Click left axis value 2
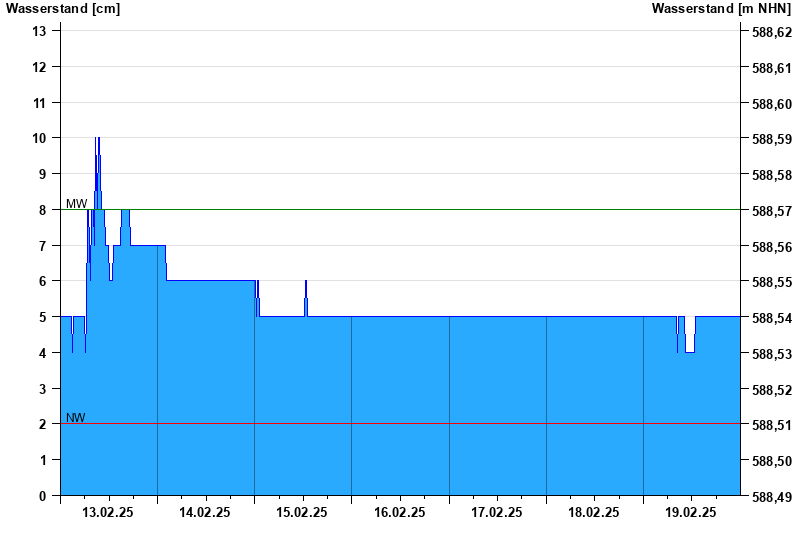The height and width of the screenshot is (550, 800). pos(42,424)
